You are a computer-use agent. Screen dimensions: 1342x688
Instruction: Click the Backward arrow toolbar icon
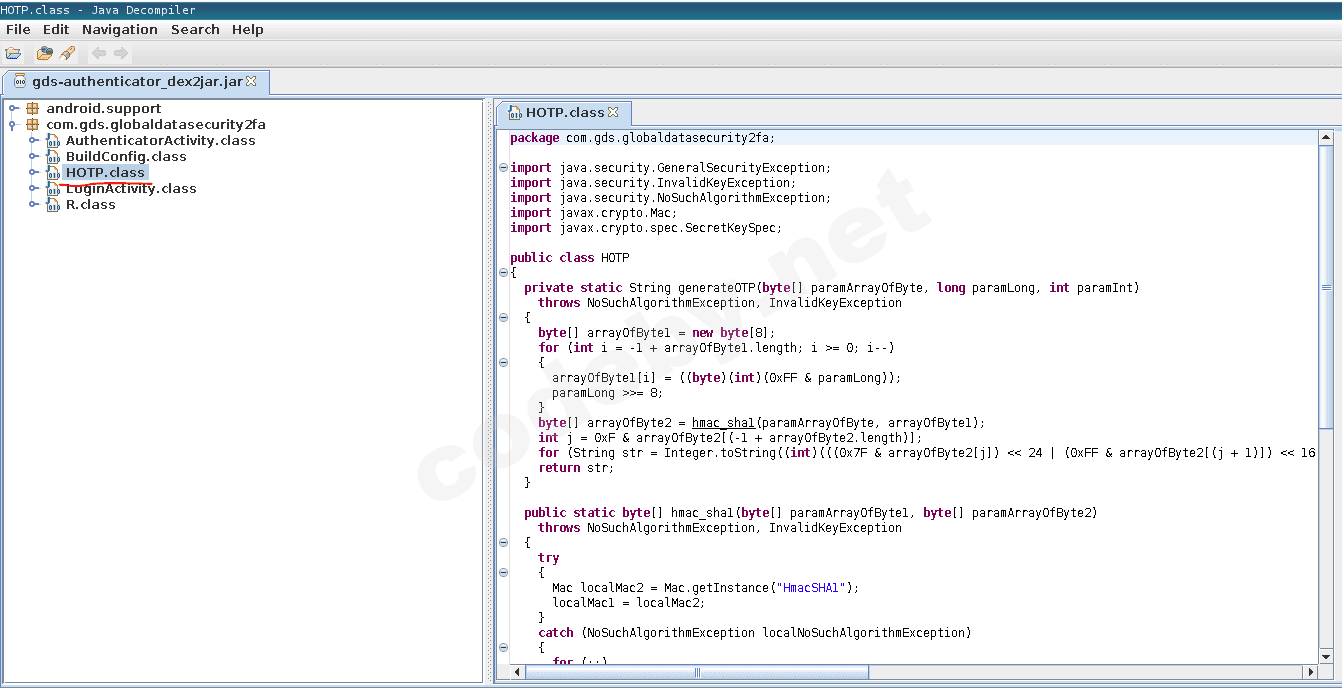point(99,53)
